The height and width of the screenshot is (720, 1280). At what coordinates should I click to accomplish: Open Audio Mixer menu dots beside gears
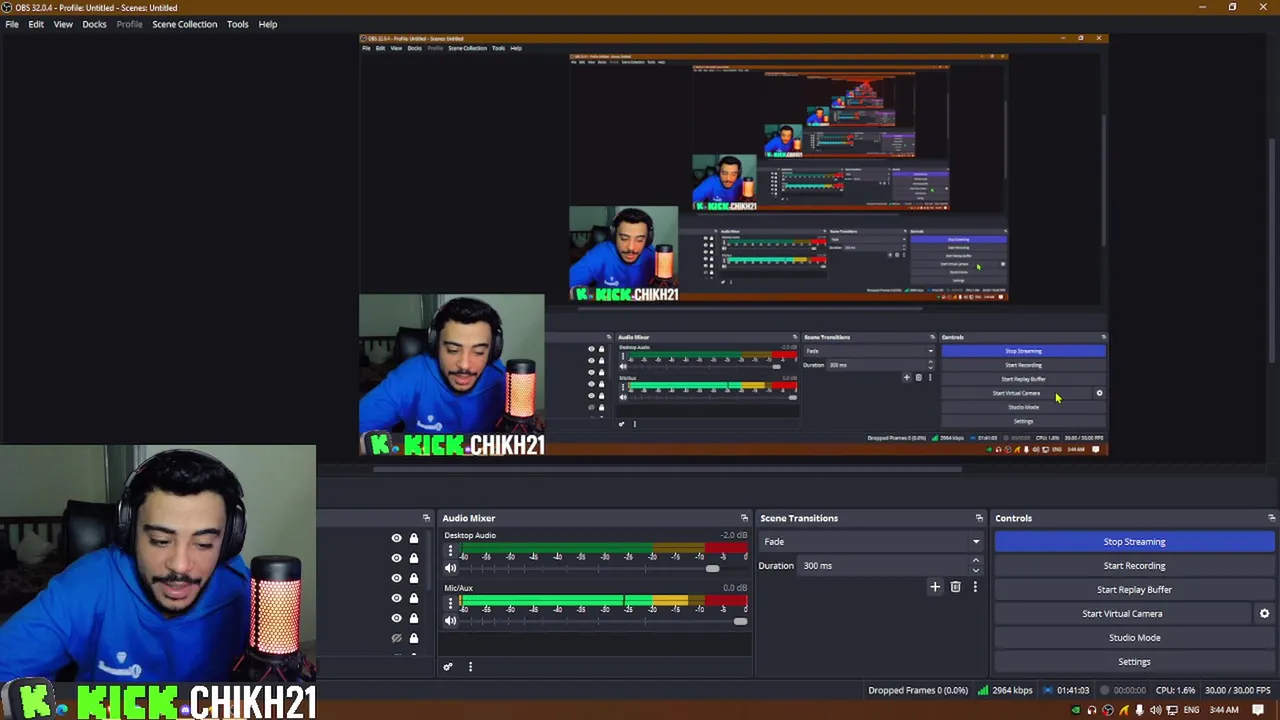point(470,667)
